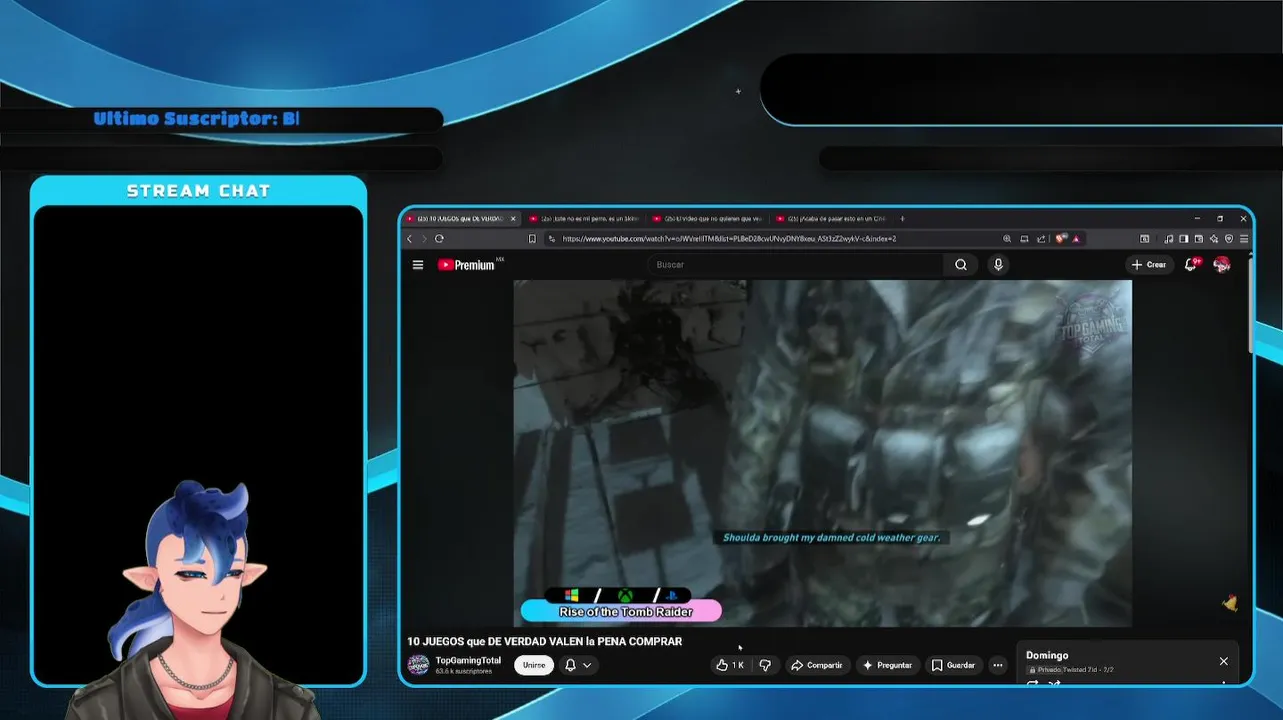Image resolution: width=1283 pixels, height=720 pixels.
Task: Click the Crear create button
Action: click(1148, 265)
